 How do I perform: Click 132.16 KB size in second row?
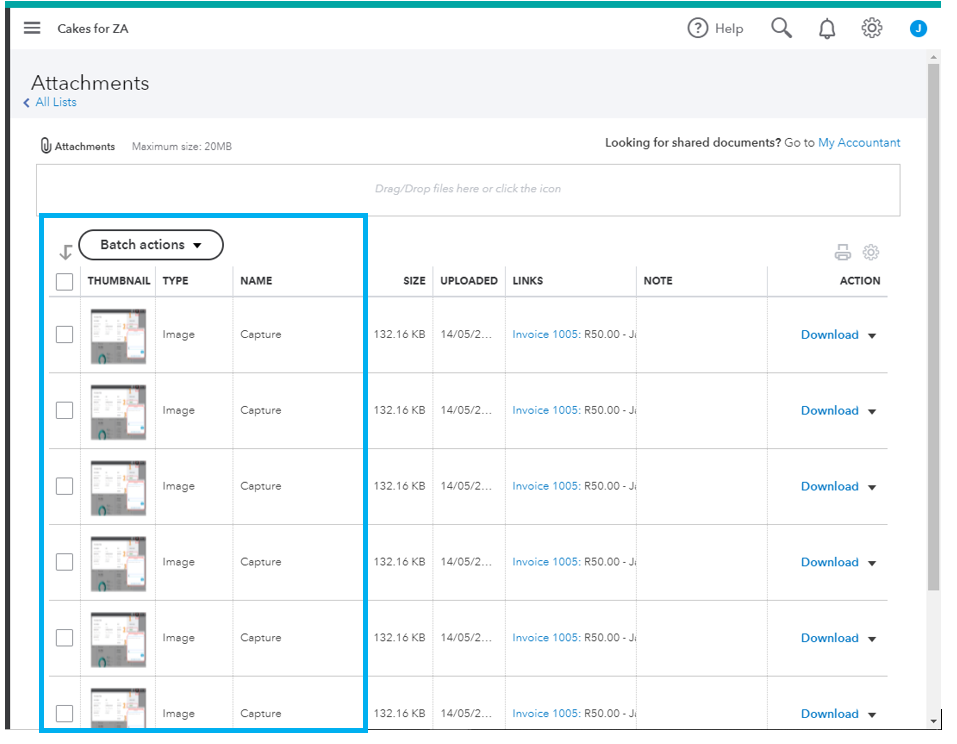click(399, 410)
